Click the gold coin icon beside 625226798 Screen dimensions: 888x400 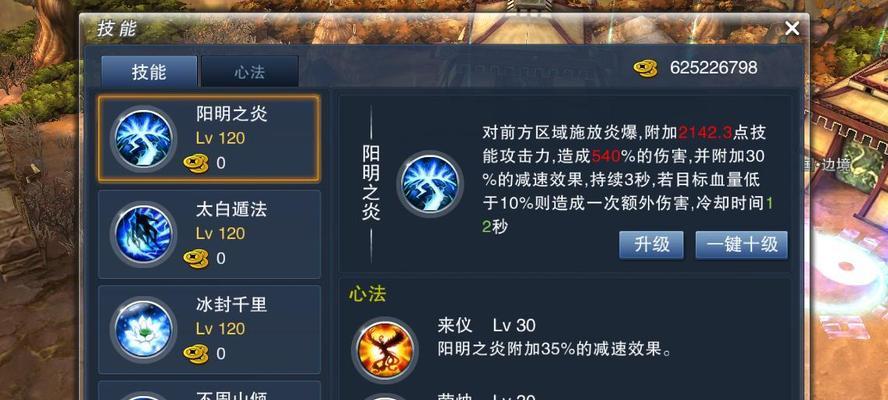[x=645, y=69]
